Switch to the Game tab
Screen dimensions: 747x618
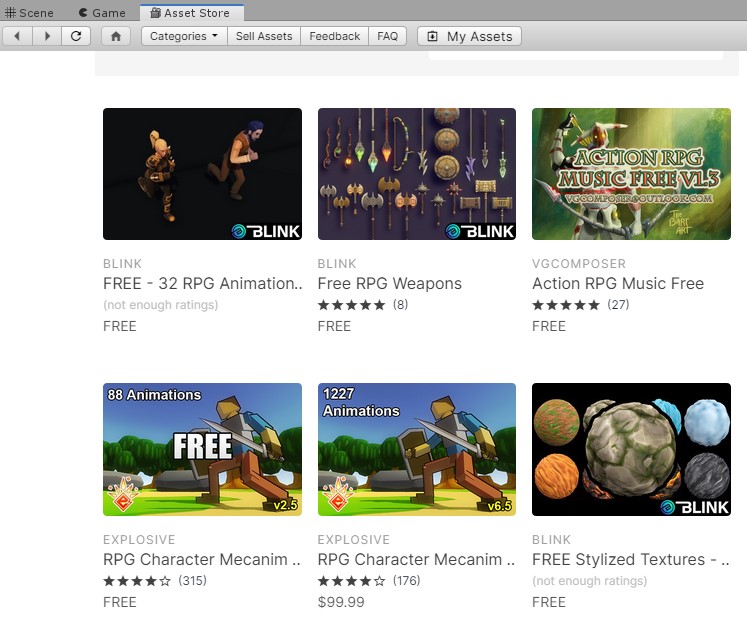[x=102, y=13]
